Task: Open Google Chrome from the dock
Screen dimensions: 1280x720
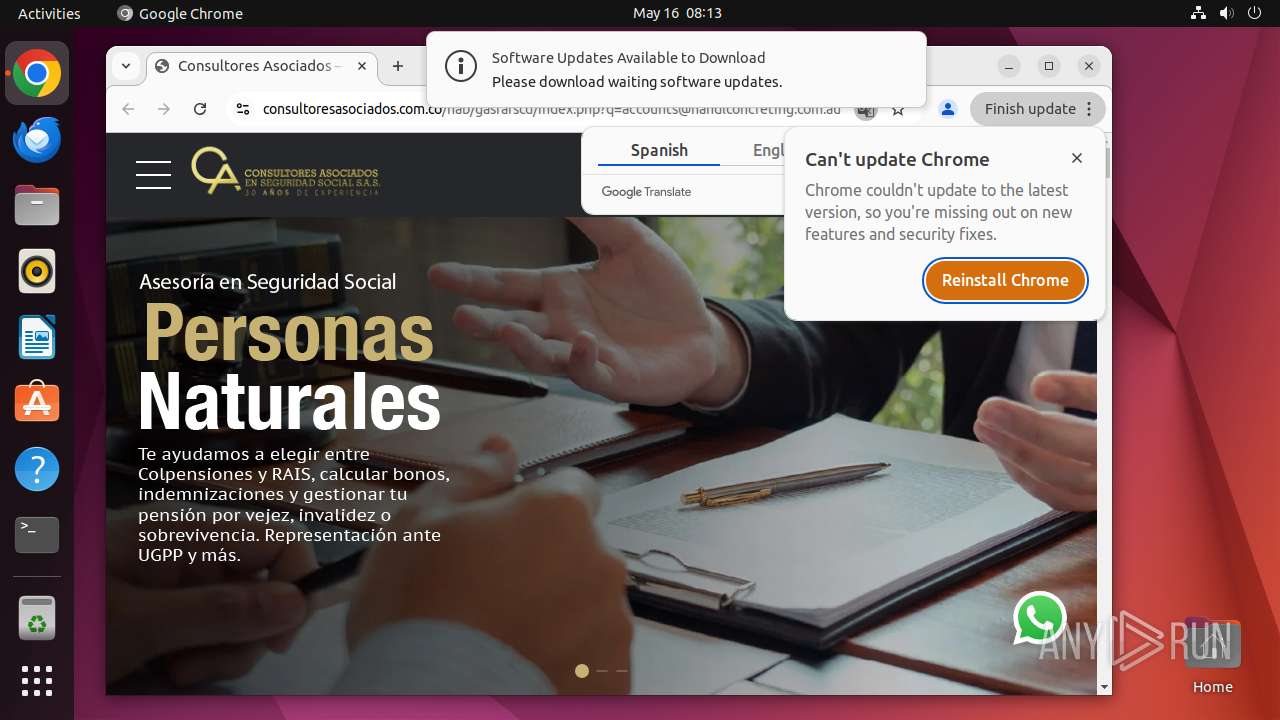Action: (x=37, y=74)
